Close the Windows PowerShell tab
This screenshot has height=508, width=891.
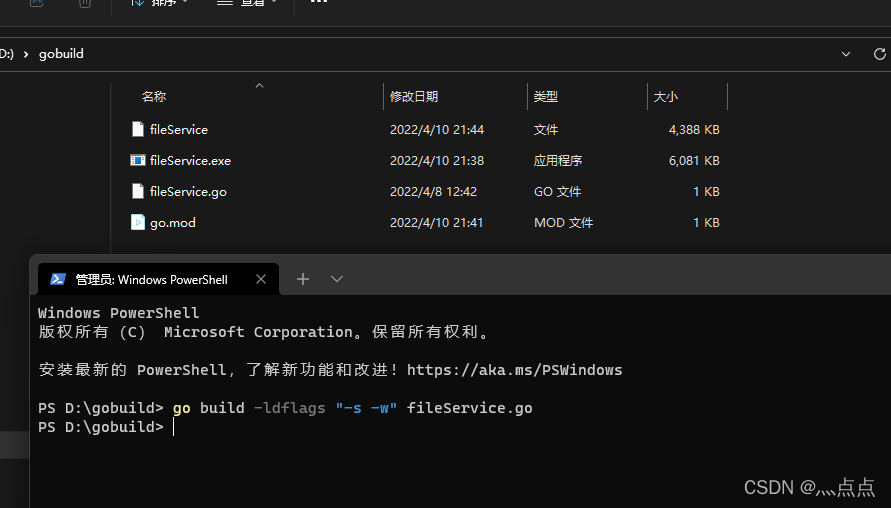(x=261, y=279)
